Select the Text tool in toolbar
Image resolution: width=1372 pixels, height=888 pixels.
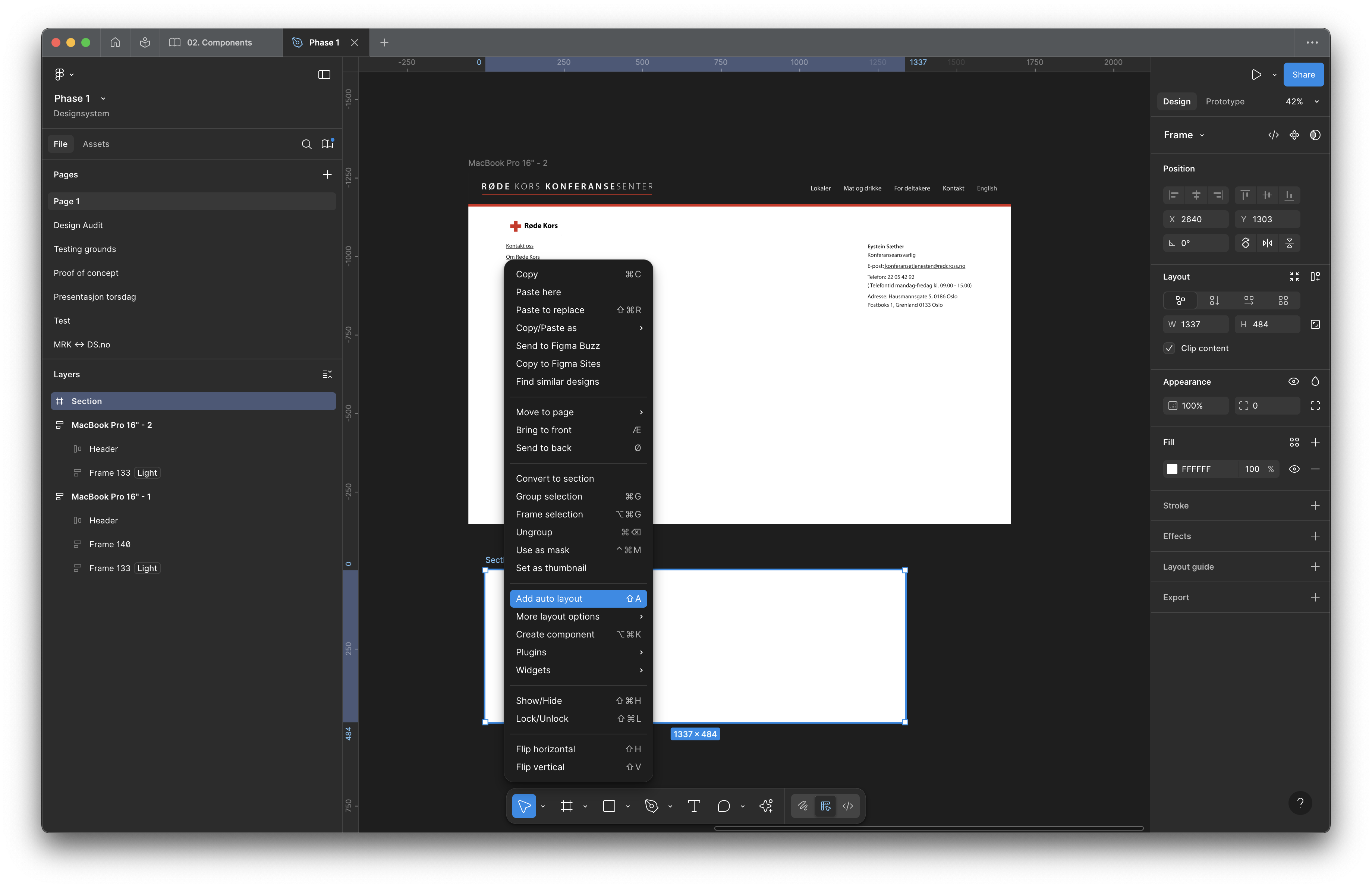coord(693,806)
